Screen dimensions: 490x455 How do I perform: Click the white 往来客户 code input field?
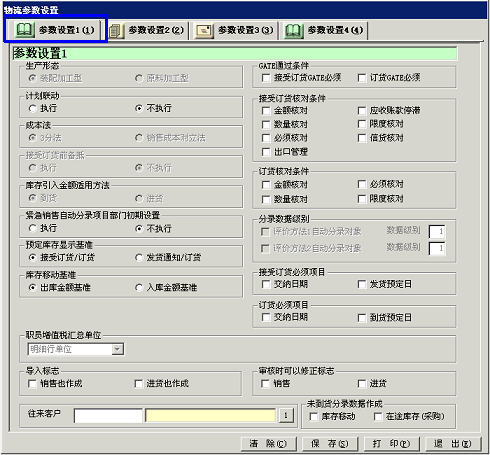108,416
